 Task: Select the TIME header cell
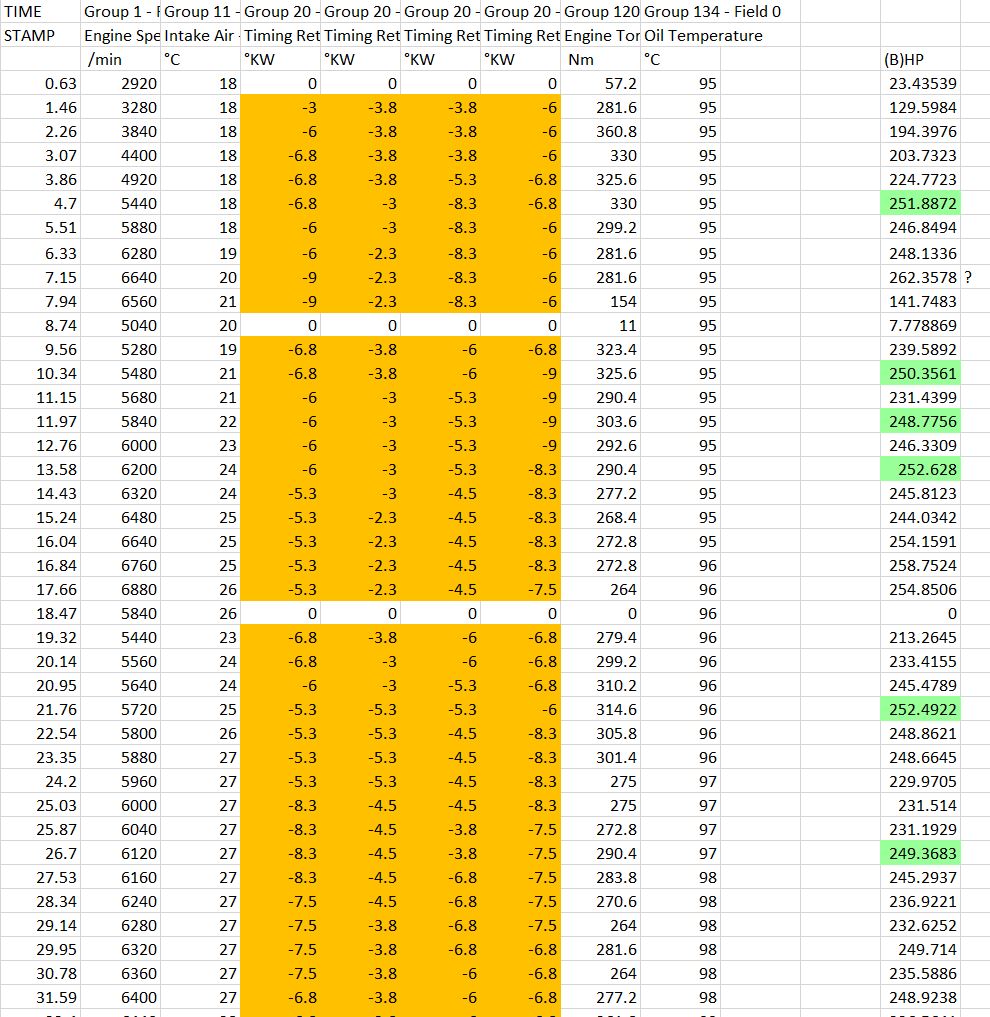(40, 12)
